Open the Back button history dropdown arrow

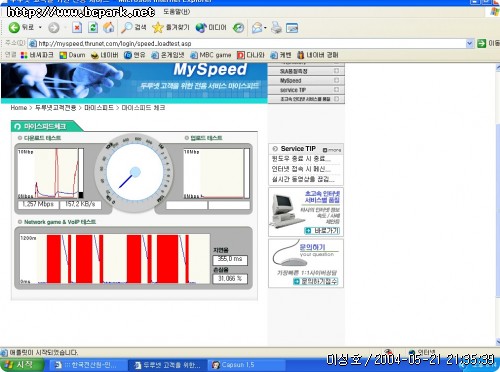click(x=40, y=27)
